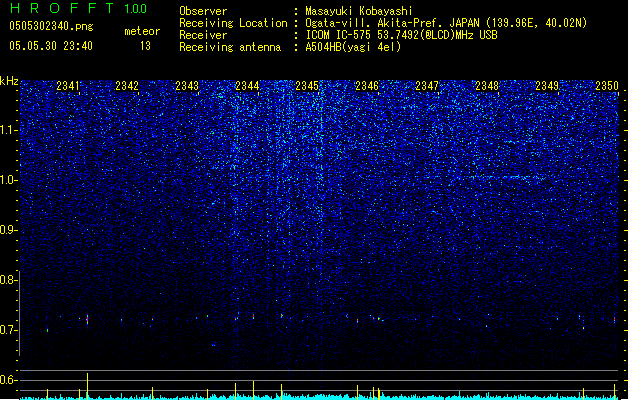Click the 1.1 frequency axis label
This screenshot has width=629, height=400.
point(8,130)
